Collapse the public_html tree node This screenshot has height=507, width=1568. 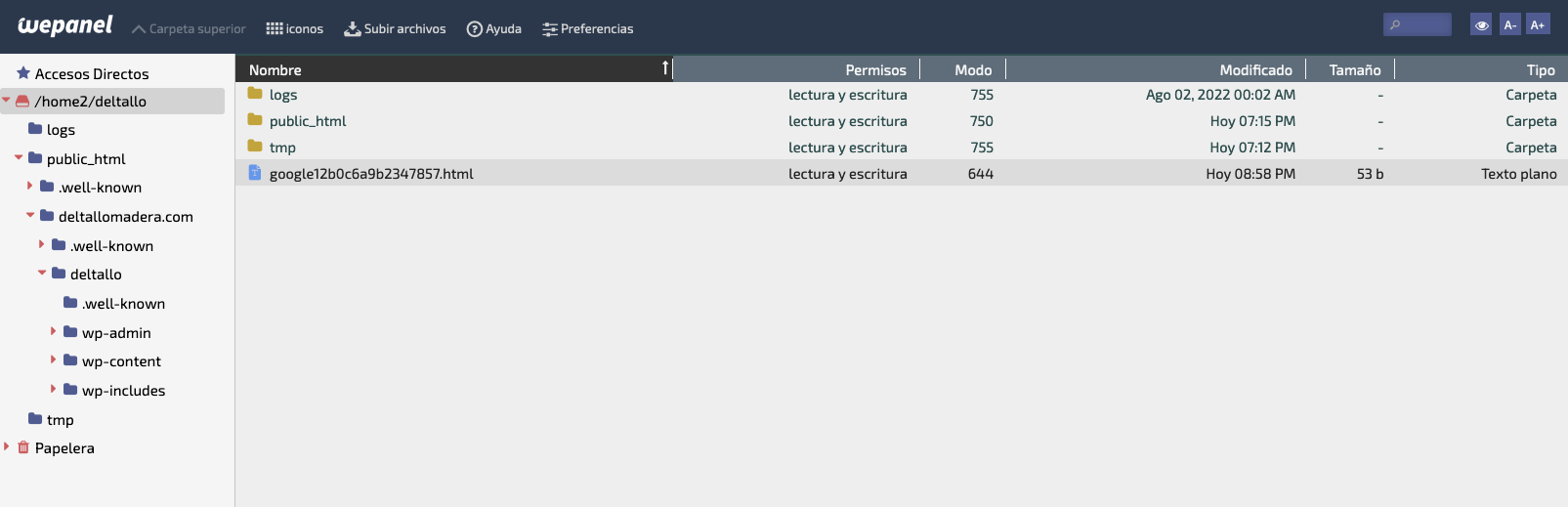19,157
